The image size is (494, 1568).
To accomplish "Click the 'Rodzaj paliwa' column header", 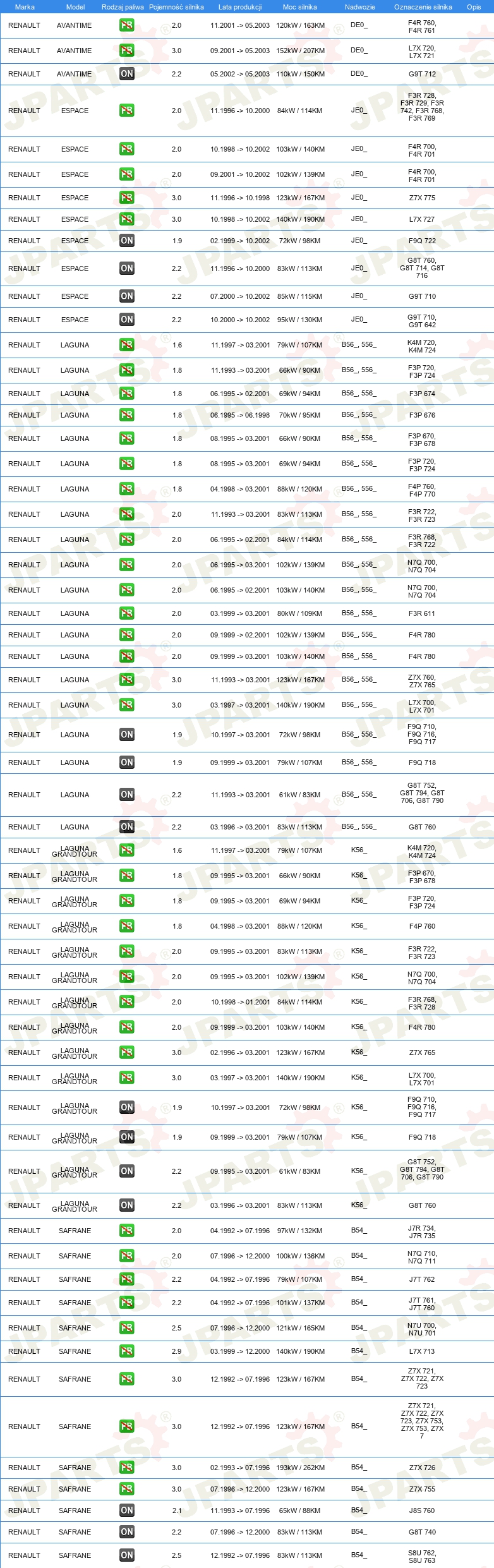I will [x=123, y=7].
